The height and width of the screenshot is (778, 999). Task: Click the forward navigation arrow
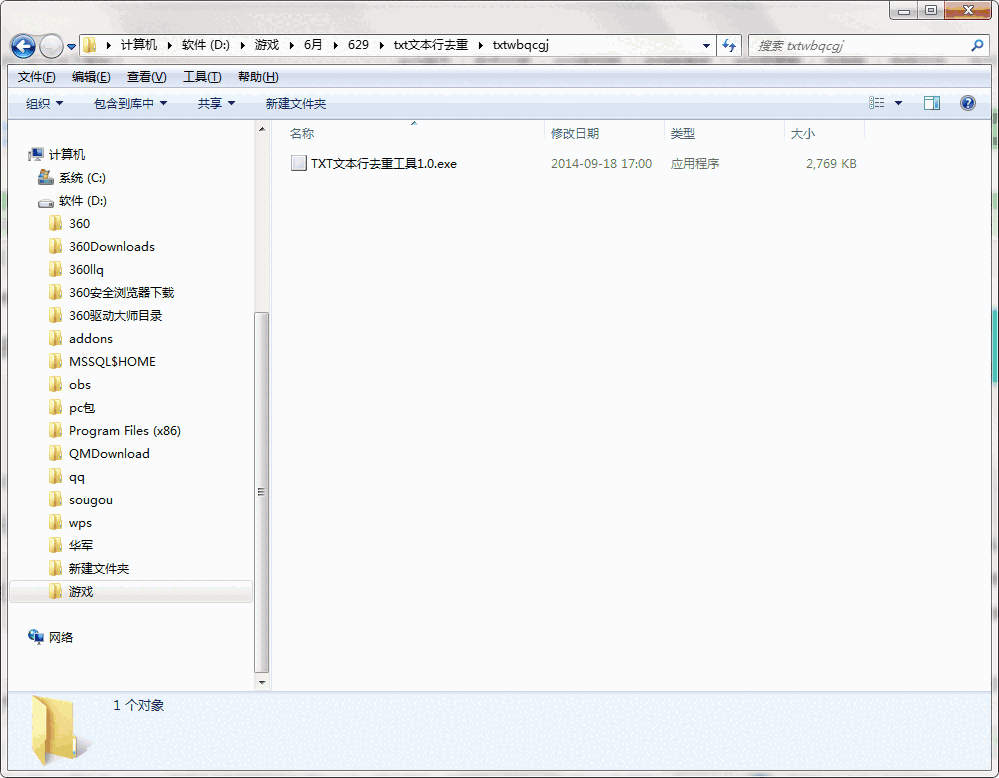coord(48,44)
